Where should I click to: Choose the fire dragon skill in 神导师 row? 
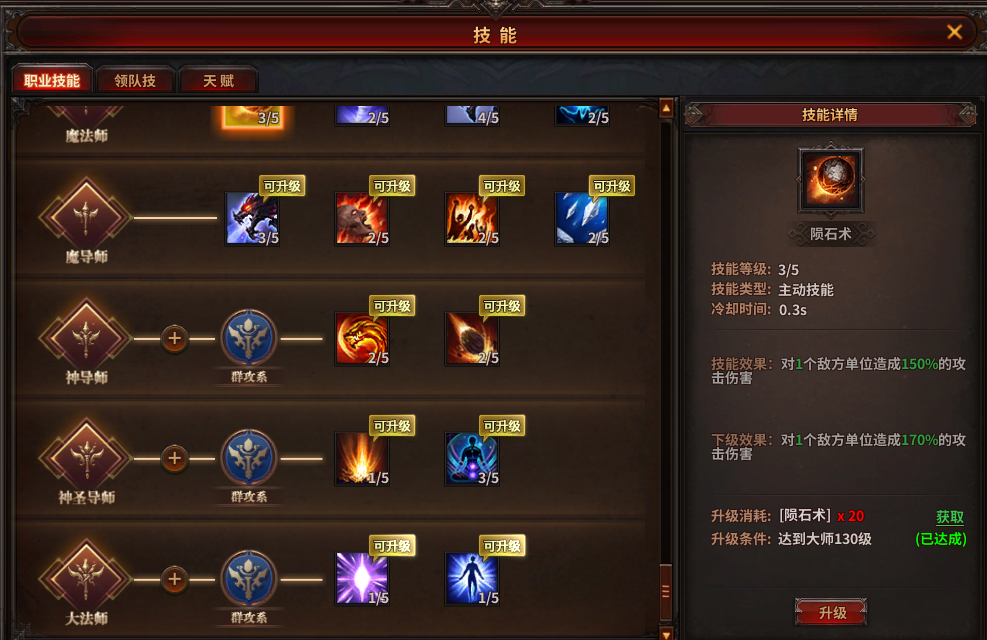[x=362, y=339]
